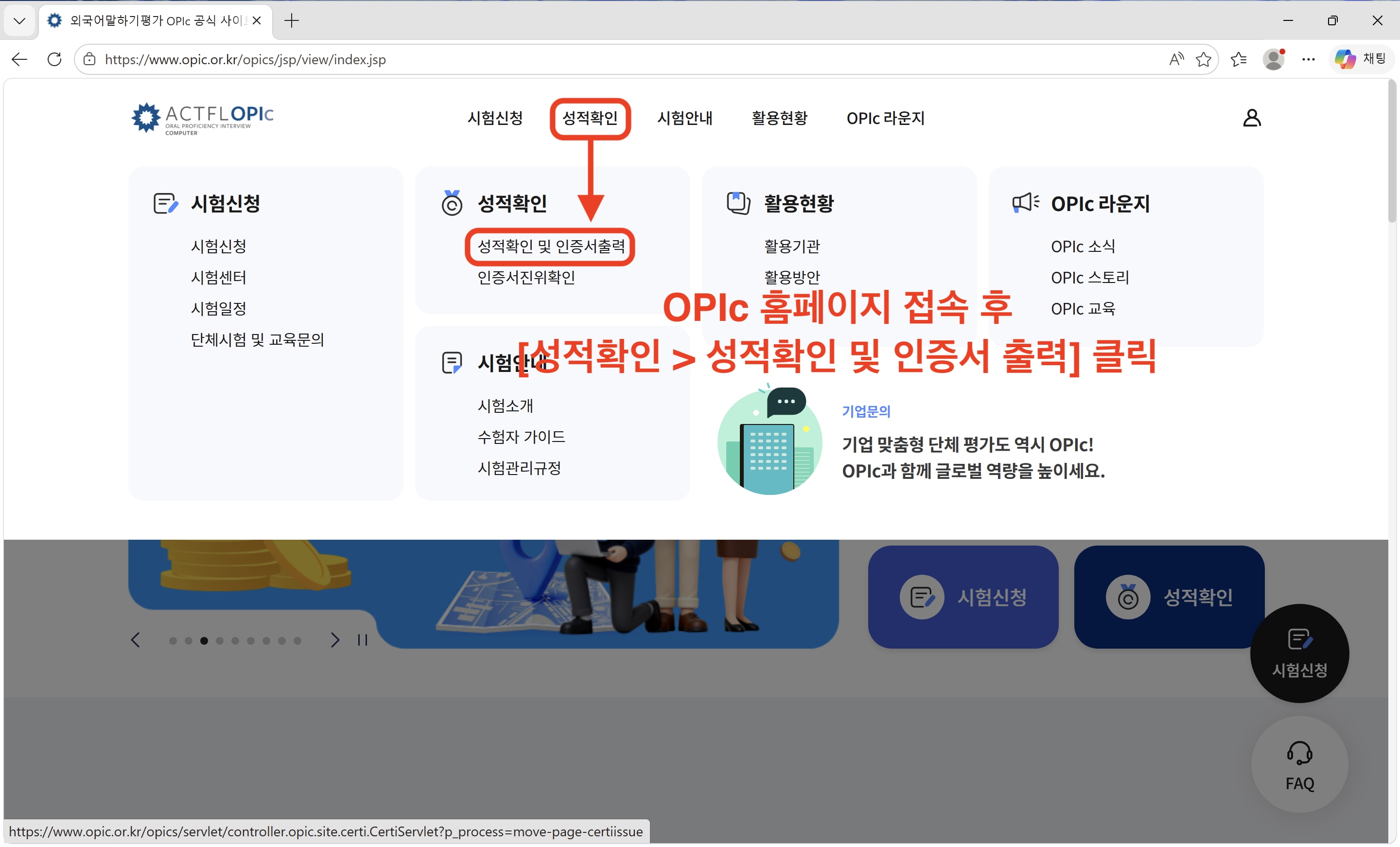The height and width of the screenshot is (847, 1400).
Task: Click the ACTFL OPIc logo
Action: click(x=202, y=118)
